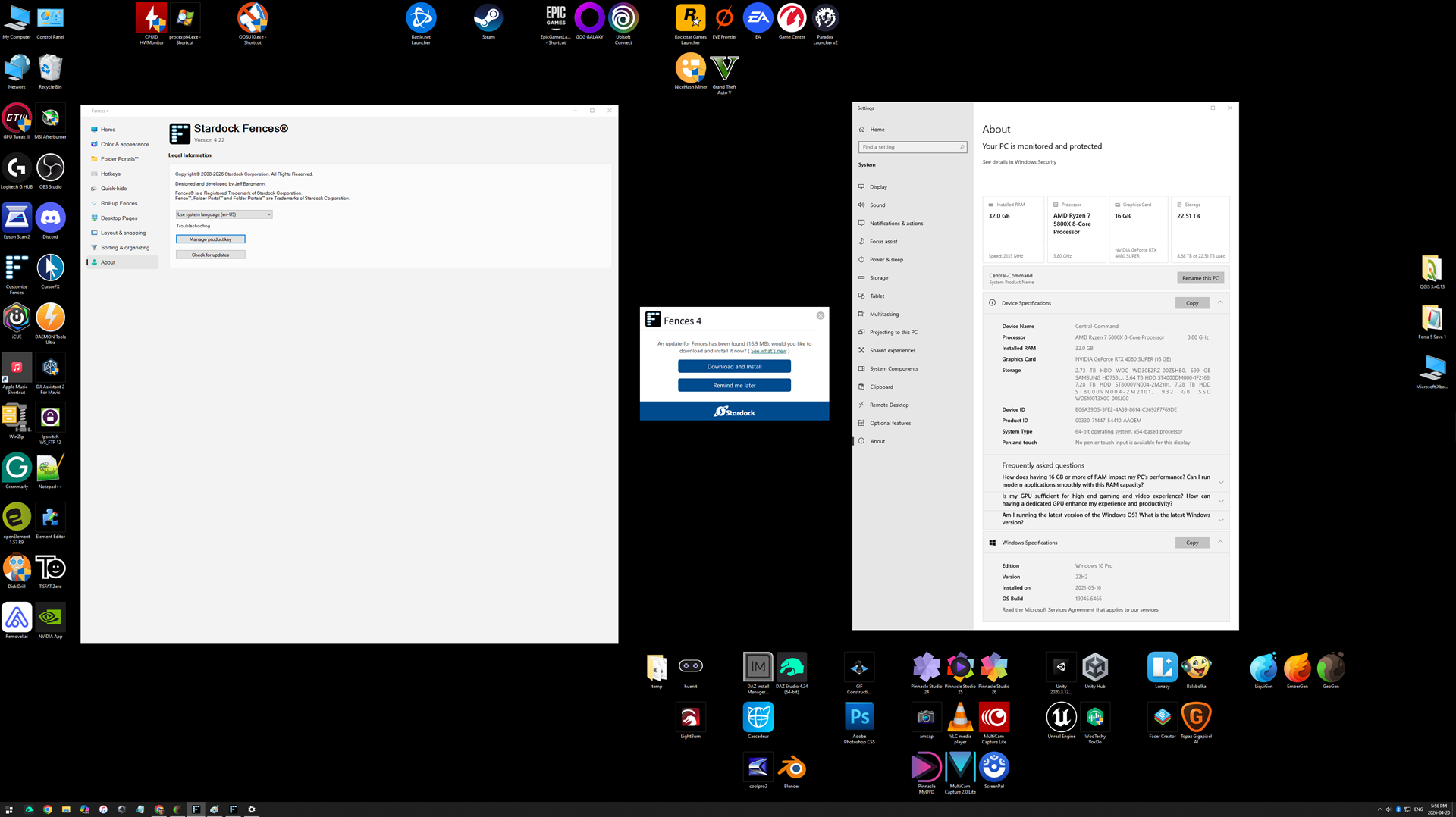Select Folder Portals in Fences sidebar
The width and height of the screenshot is (1456, 817).
[x=119, y=159]
